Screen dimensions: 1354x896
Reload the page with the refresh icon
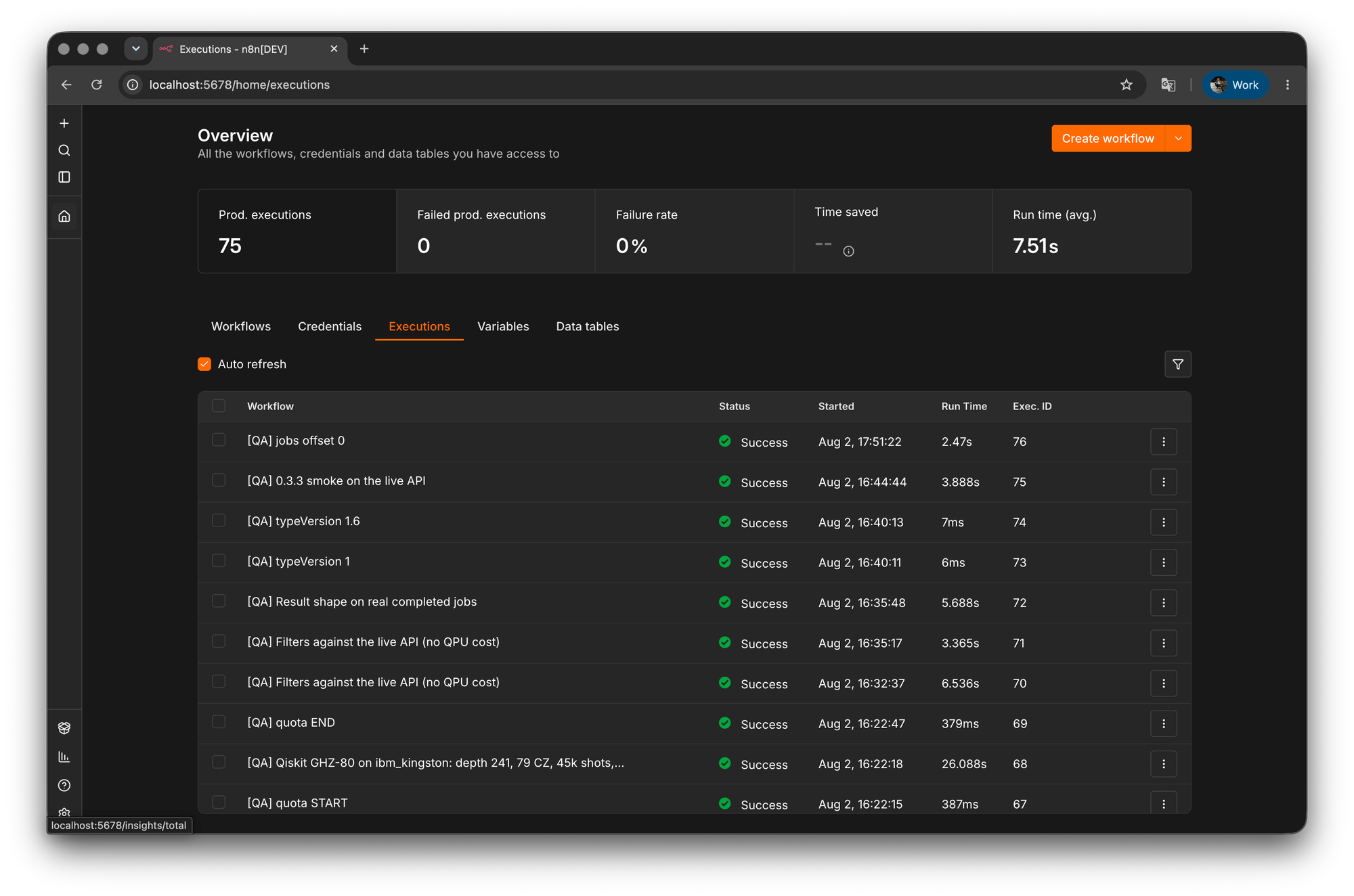click(97, 85)
